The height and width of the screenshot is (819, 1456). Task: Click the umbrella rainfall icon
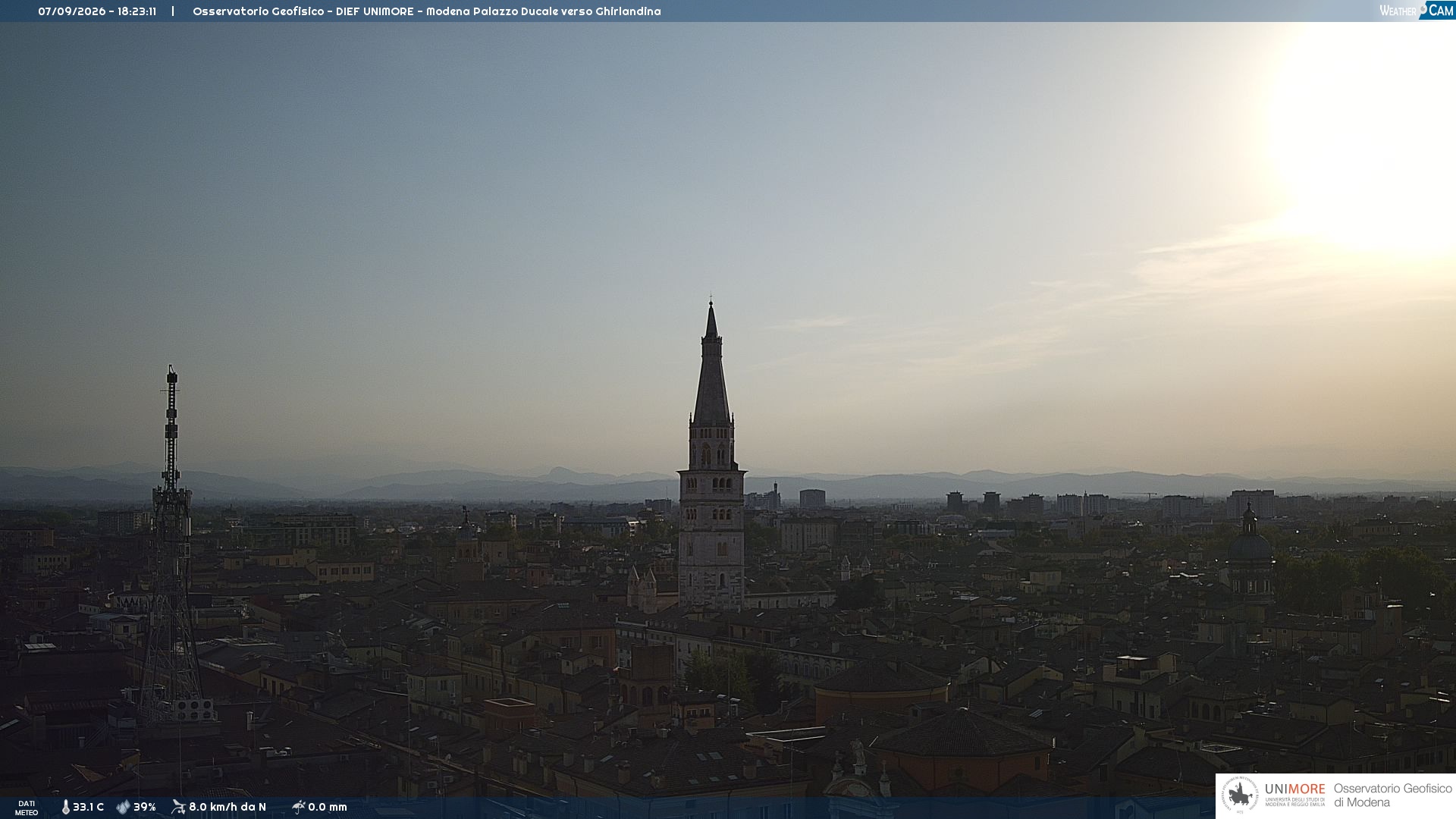[298, 807]
